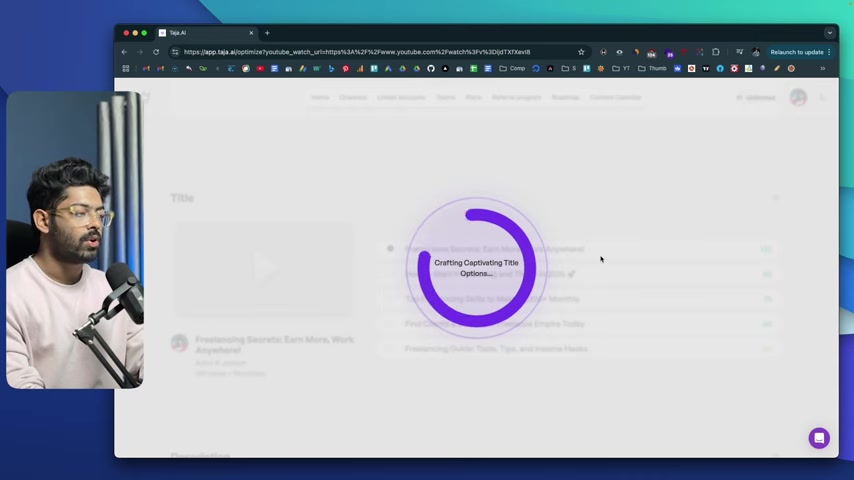Click 'Freelancing Guide: Tools, Tips, and Income Hacks' title

(496, 349)
